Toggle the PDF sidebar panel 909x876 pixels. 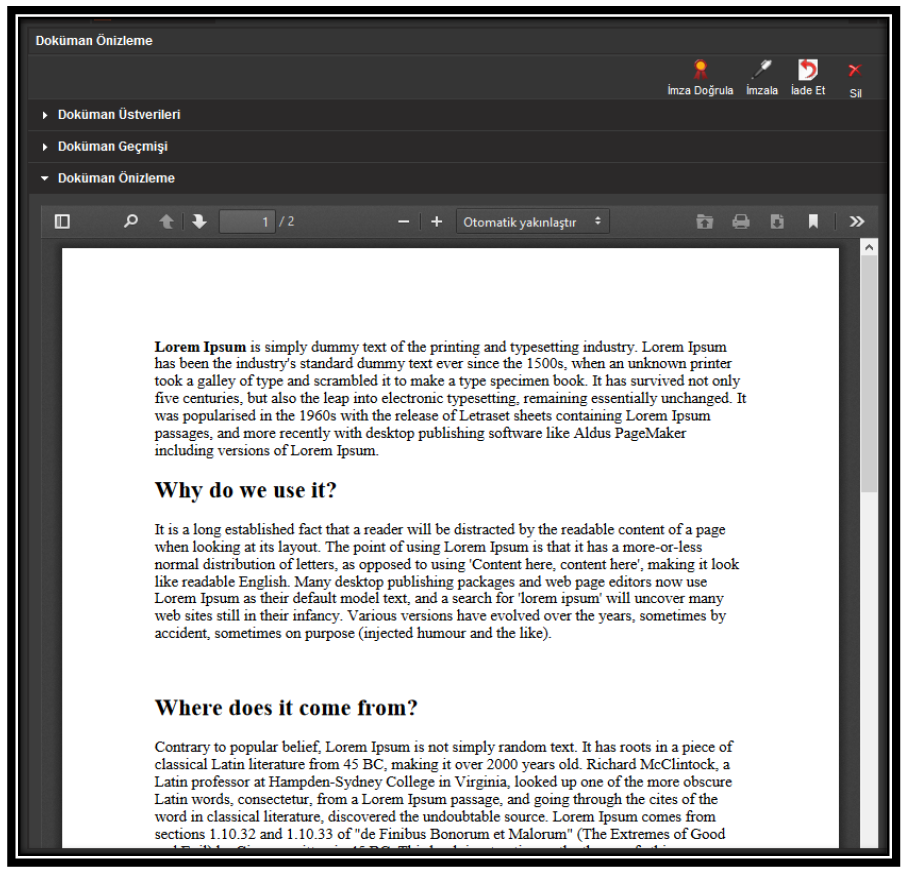click(x=62, y=222)
